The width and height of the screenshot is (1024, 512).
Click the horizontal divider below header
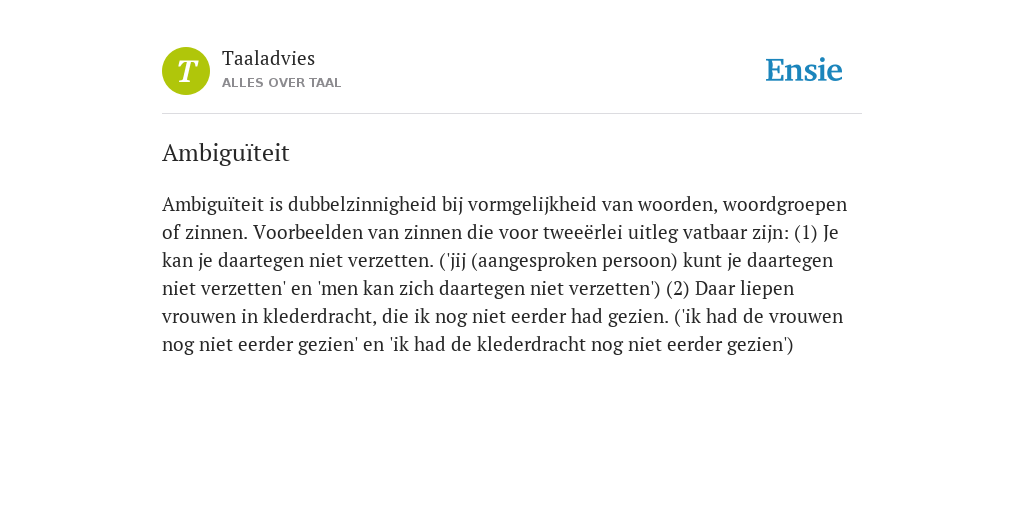(x=512, y=114)
